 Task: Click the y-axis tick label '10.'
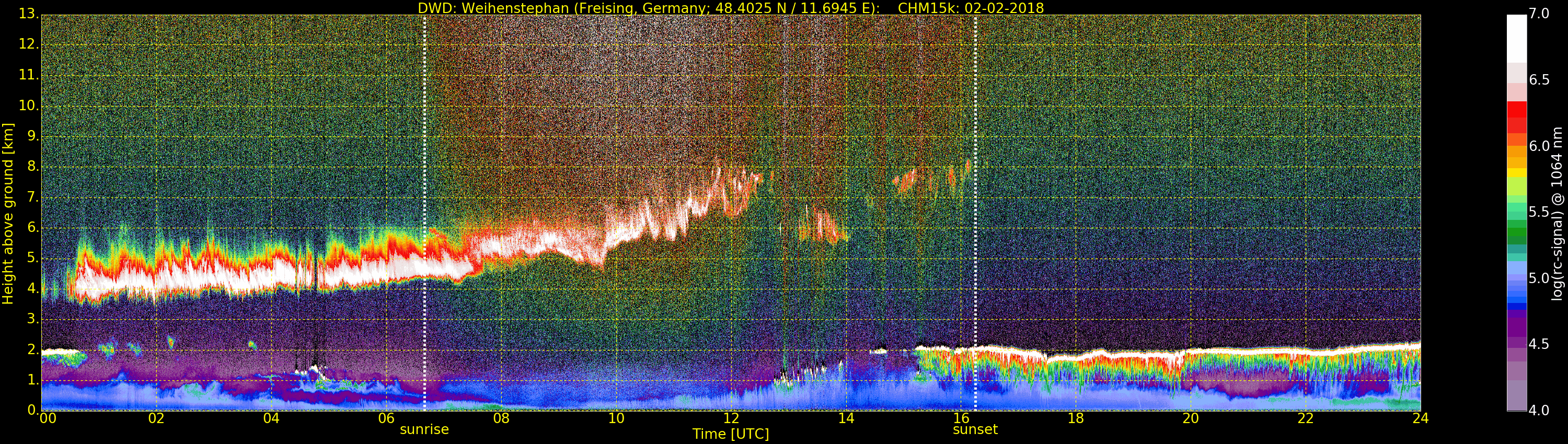(x=29, y=106)
